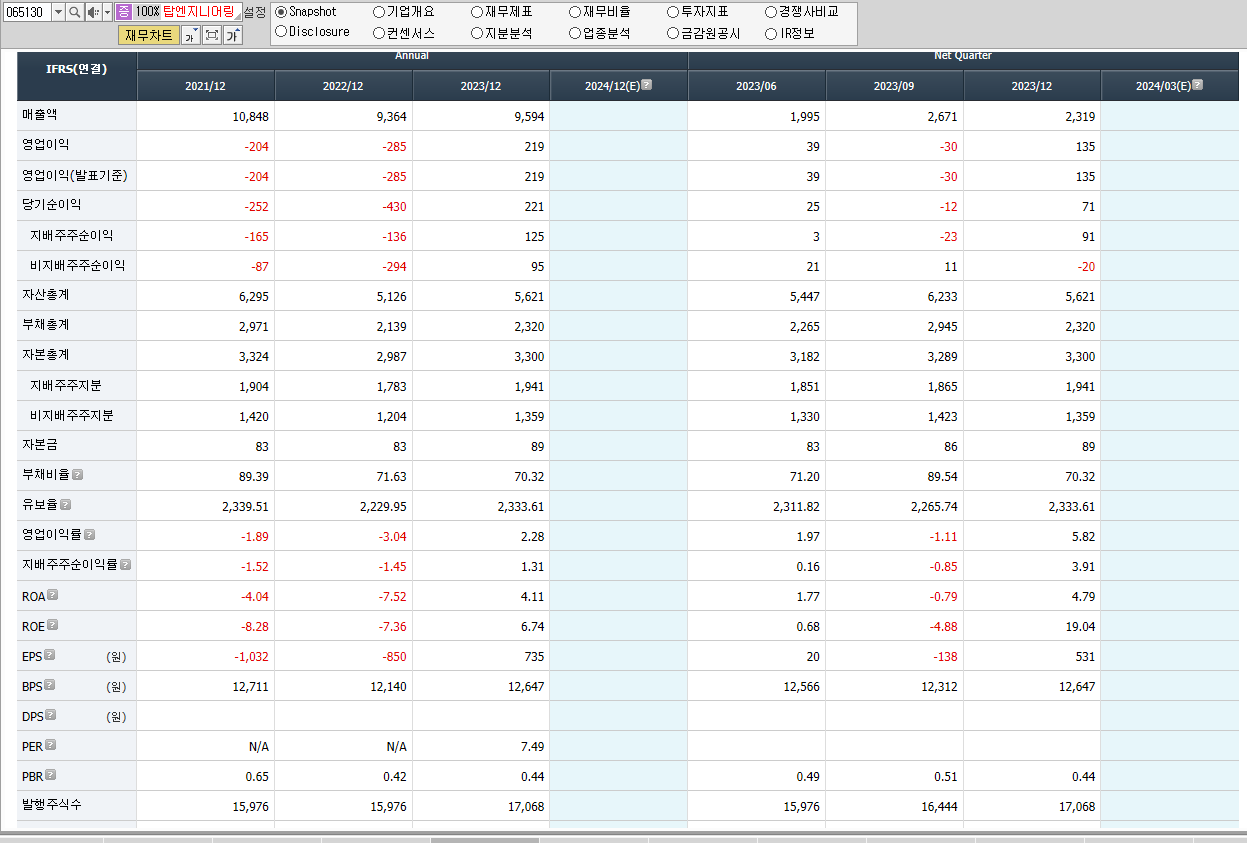Viewport: 1247px width, 843px height.
Task: Click the 2023/09 quarter column header
Action: coord(894,86)
